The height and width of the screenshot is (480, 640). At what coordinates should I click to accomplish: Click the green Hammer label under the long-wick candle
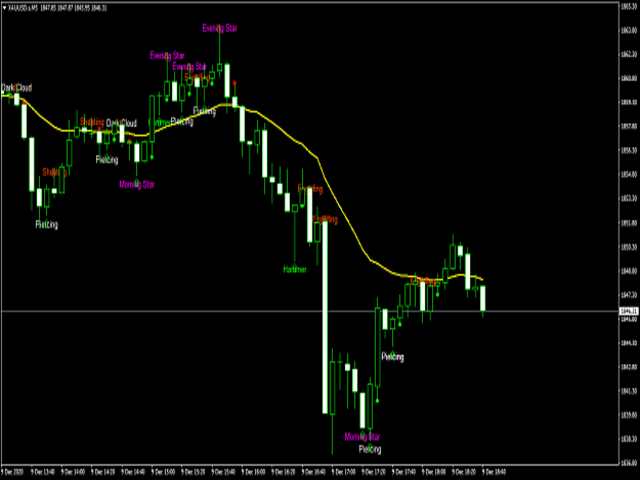pos(295,269)
